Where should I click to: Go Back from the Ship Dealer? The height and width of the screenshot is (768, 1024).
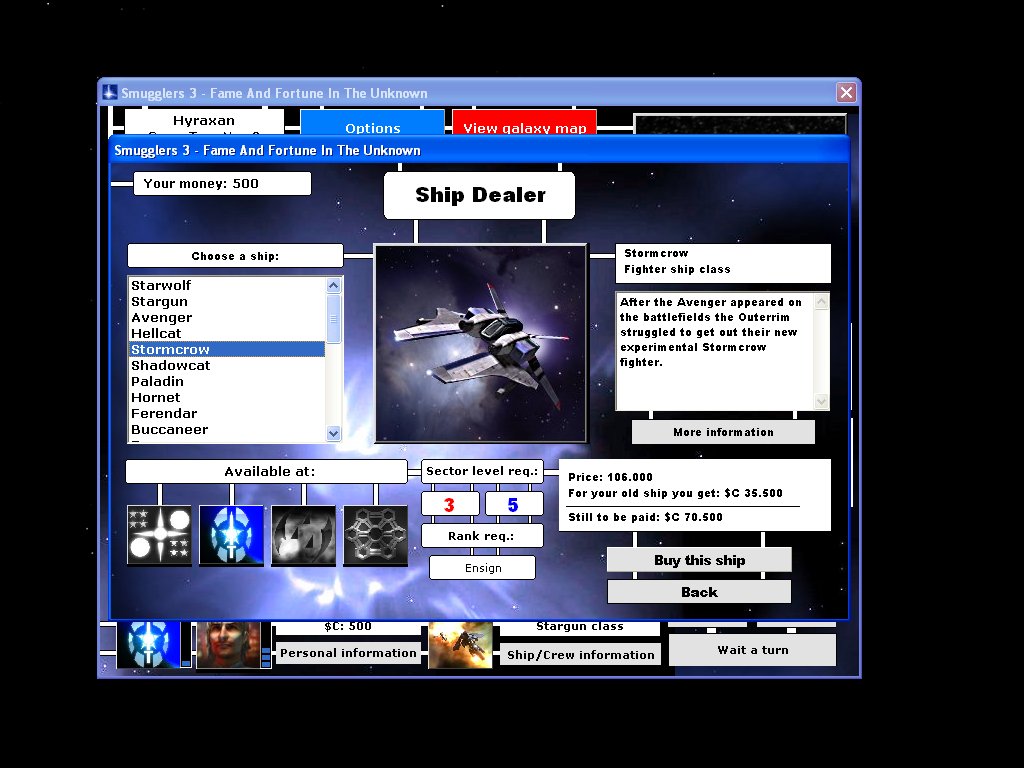(x=699, y=592)
